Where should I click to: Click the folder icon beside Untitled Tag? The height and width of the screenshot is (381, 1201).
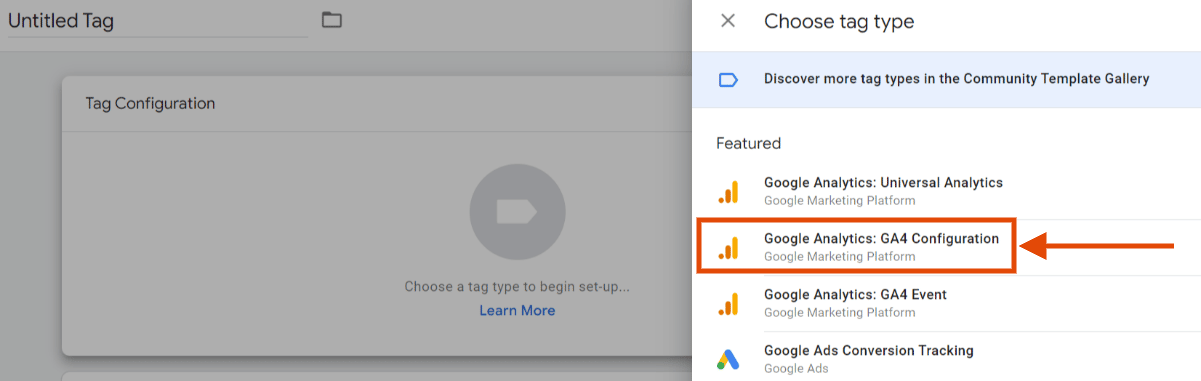coord(332,20)
